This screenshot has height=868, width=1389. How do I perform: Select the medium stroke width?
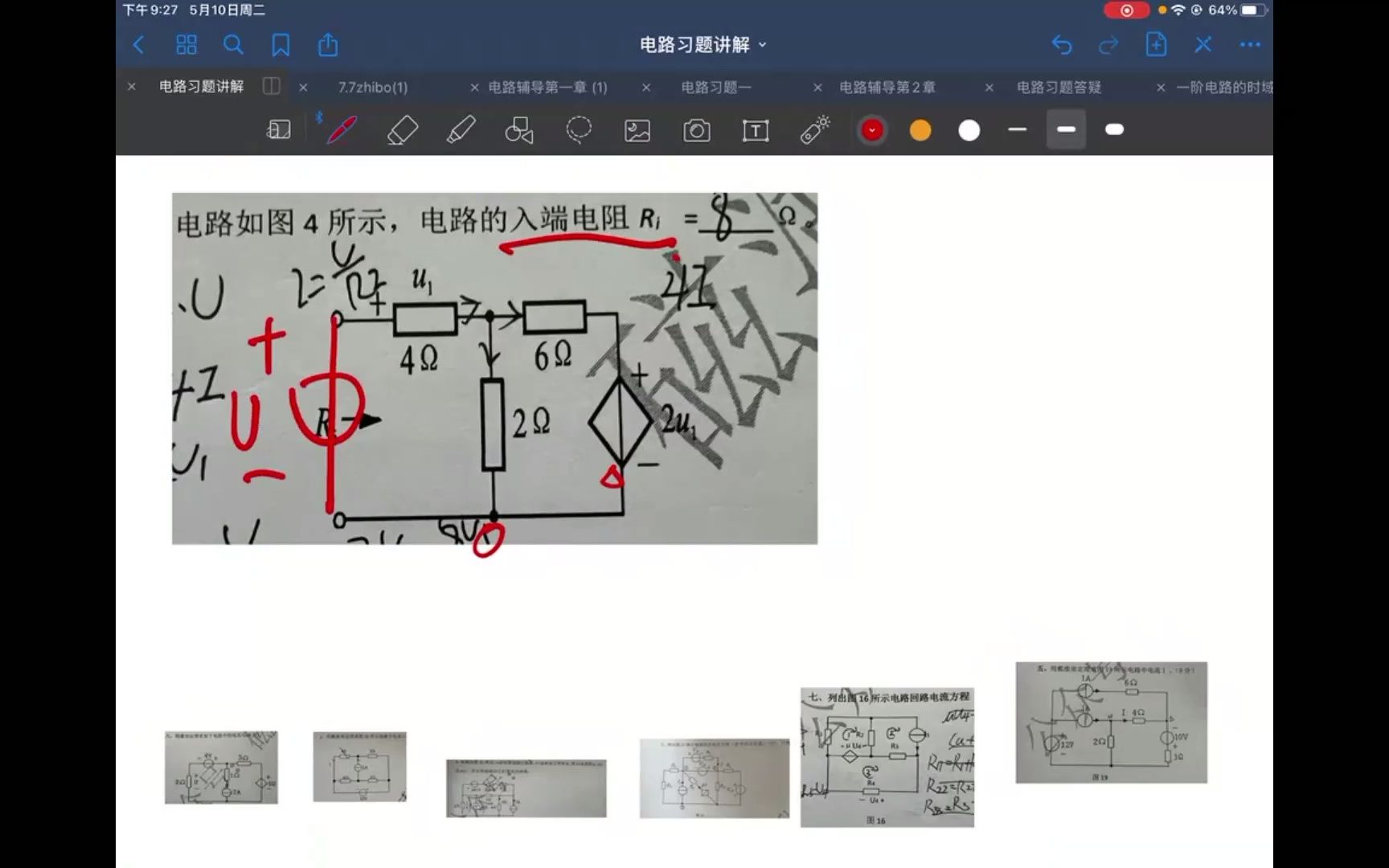(1066, 129)
